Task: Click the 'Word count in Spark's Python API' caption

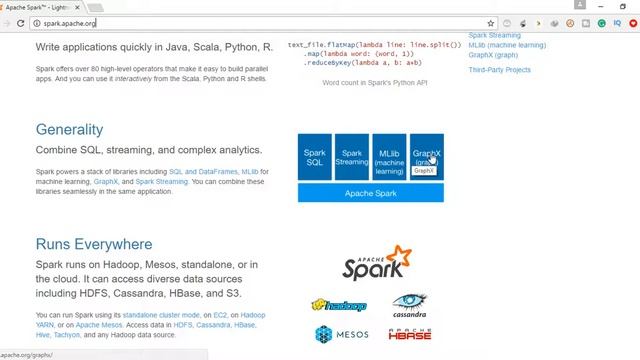Action: point(375,83)
